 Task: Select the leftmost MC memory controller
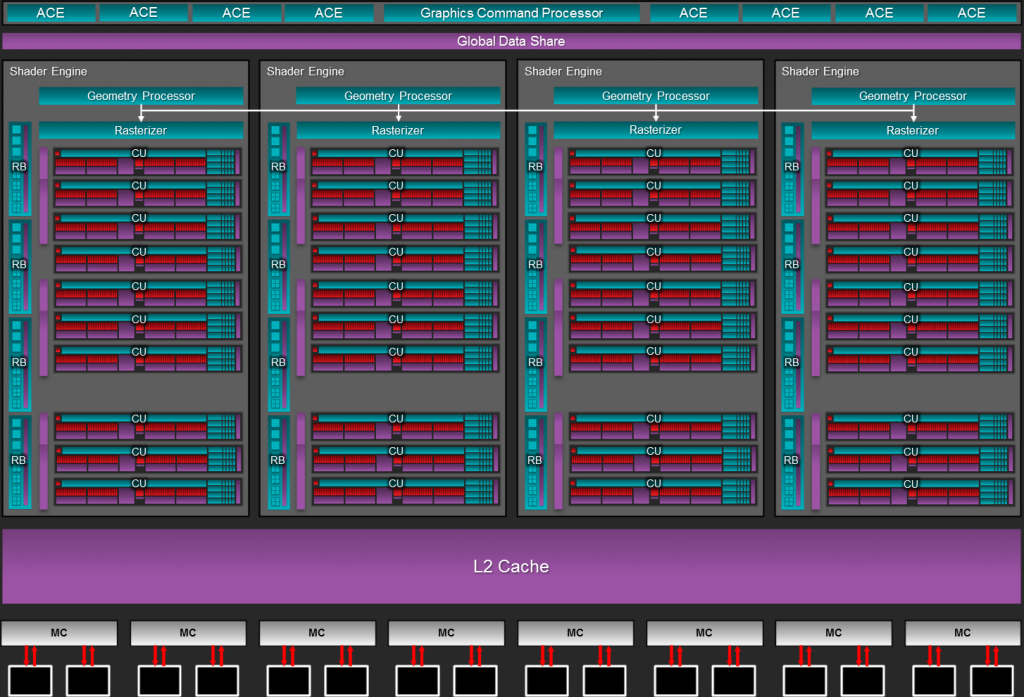click(x=59, y=633)
